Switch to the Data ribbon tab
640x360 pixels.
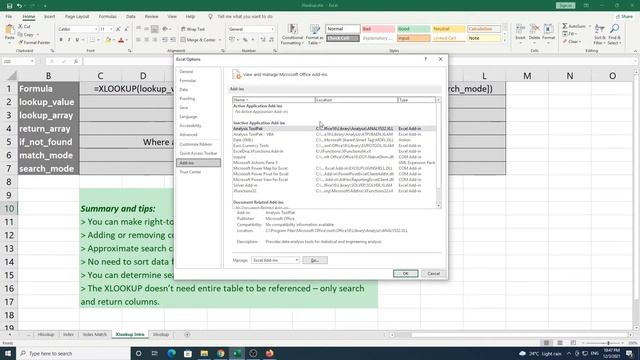(131, 17)
